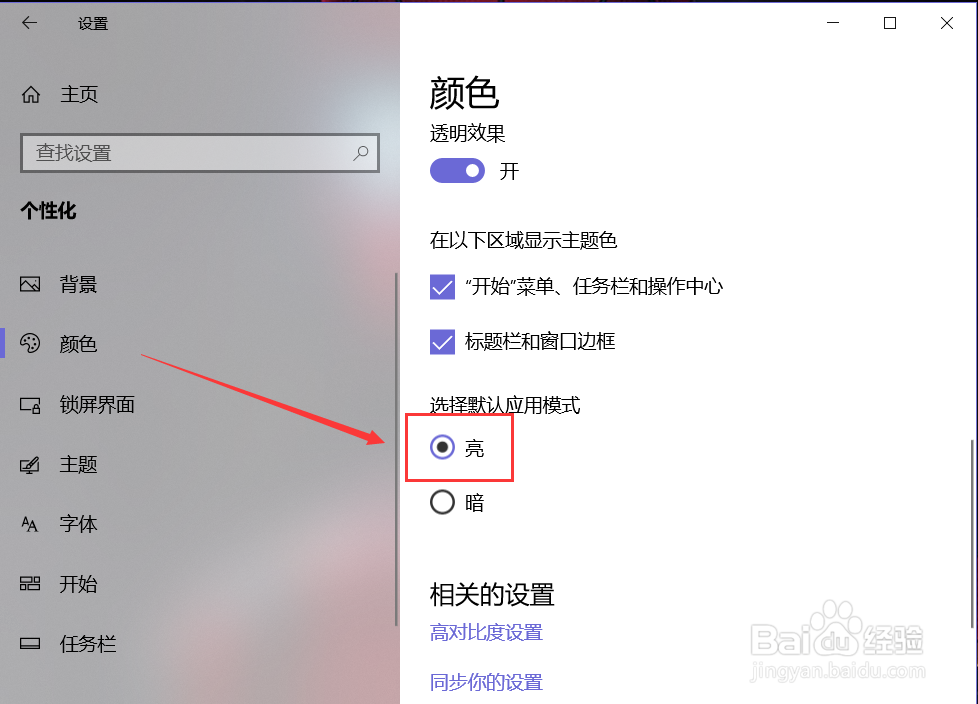This screenshot has height=704, width=978.
Task: Select the 暗 dark mode radio button
Action: click(442, 502)
